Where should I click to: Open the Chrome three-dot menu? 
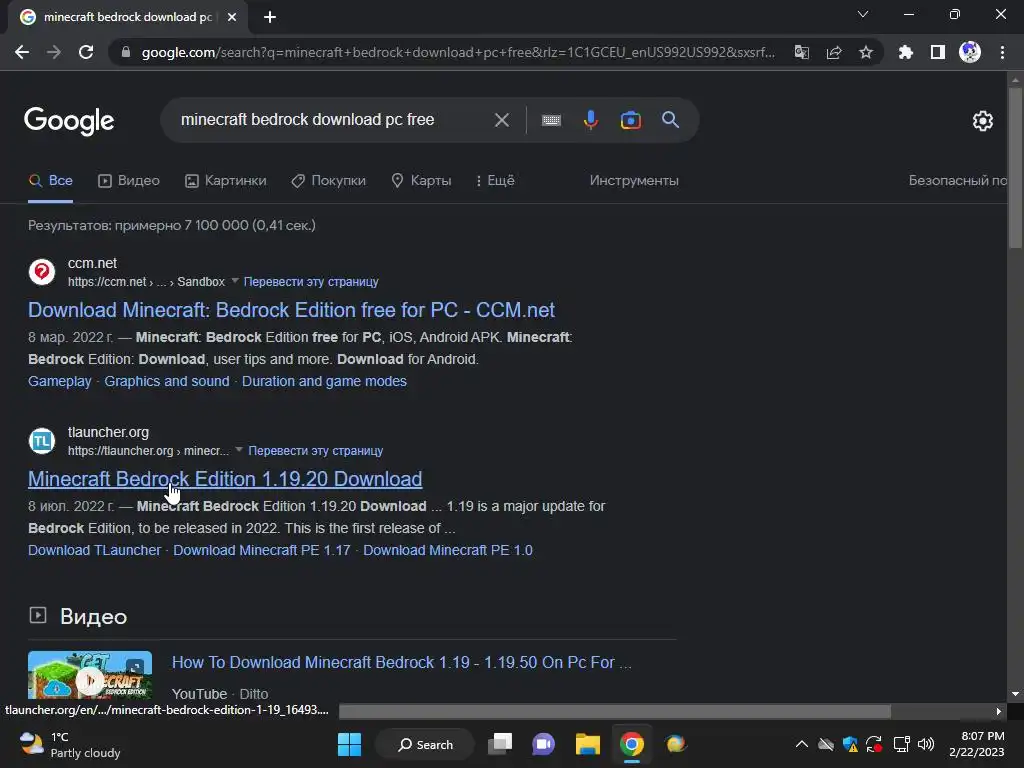click(x=1002, y=52)
